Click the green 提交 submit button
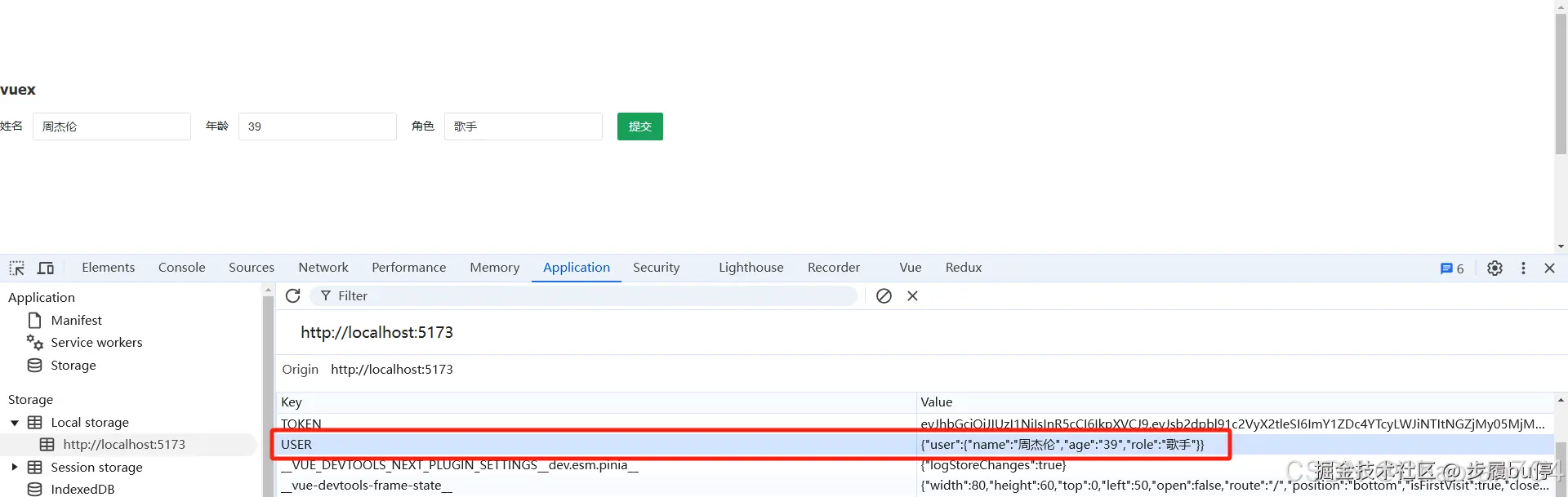 639,126
